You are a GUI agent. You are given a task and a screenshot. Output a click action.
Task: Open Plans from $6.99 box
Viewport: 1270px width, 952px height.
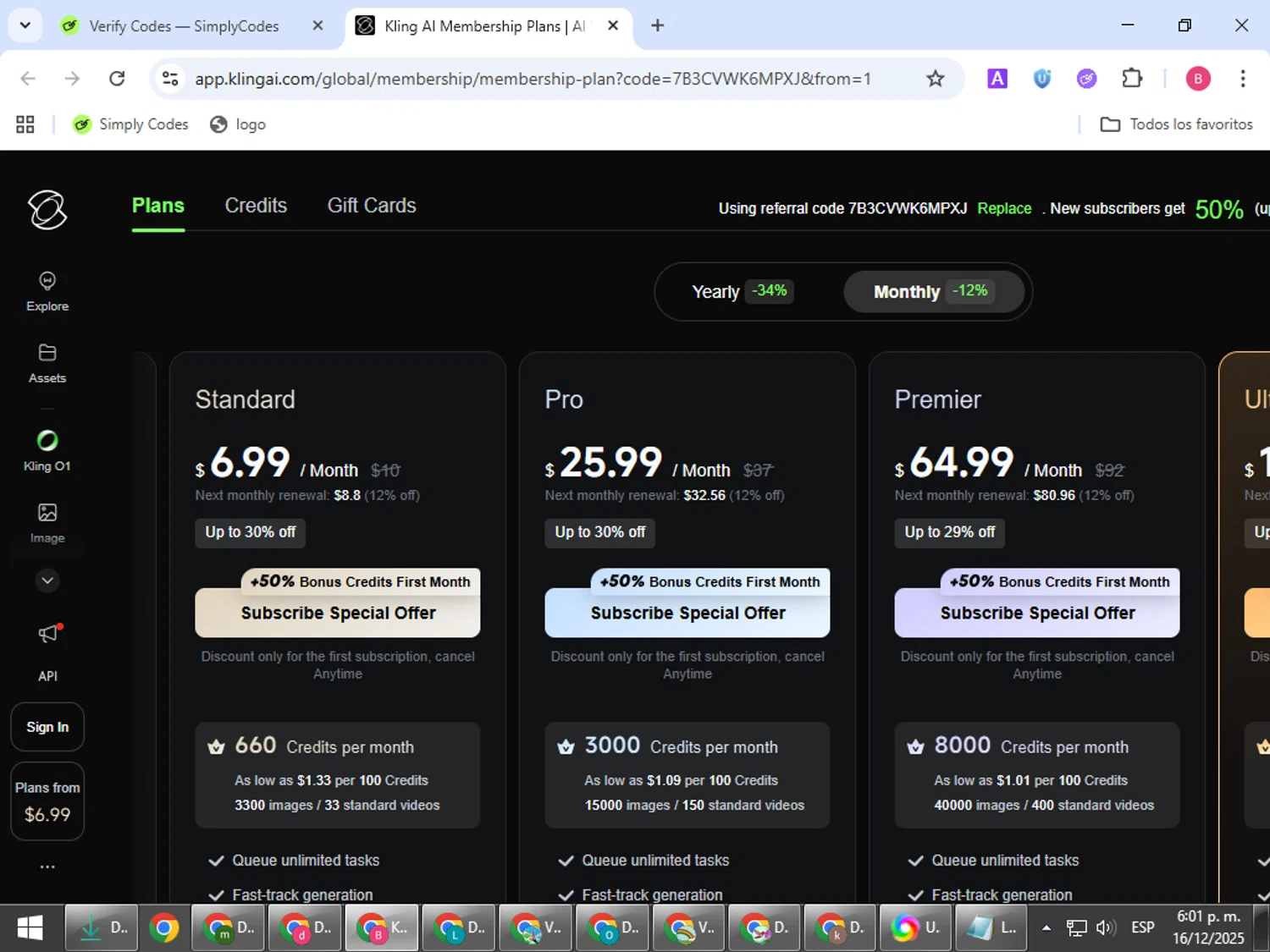tap(47, 801)
